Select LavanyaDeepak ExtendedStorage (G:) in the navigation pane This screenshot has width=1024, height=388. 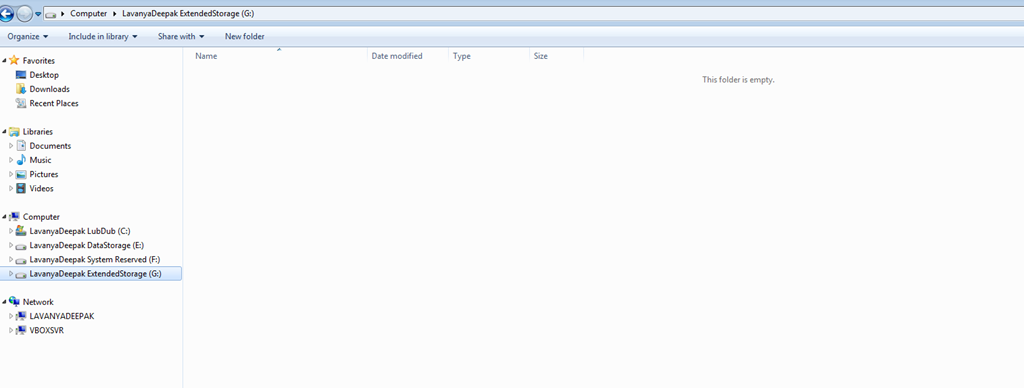[95, 274]
